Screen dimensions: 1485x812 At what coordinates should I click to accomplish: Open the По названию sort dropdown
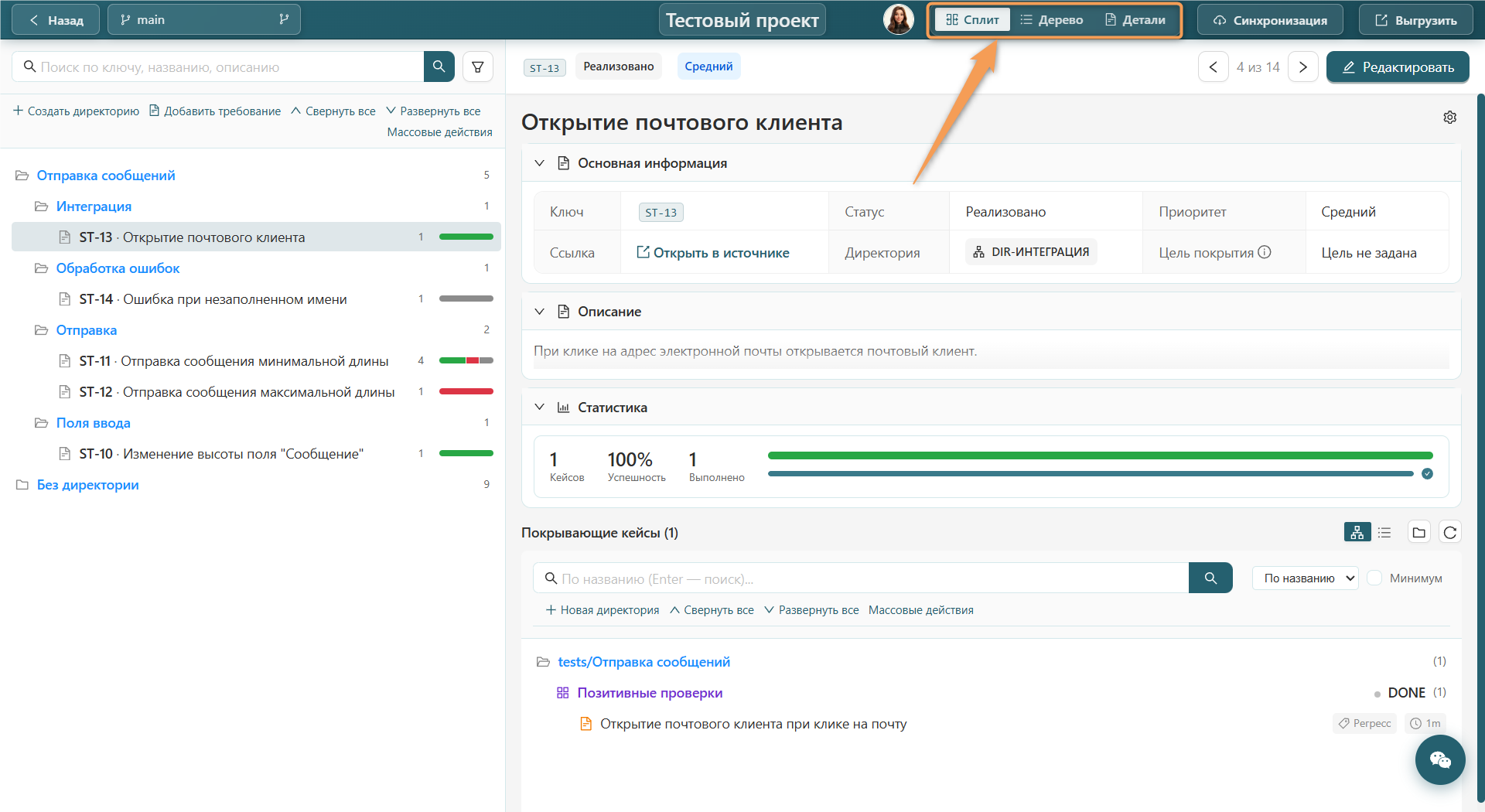(x=1305, y=578)
